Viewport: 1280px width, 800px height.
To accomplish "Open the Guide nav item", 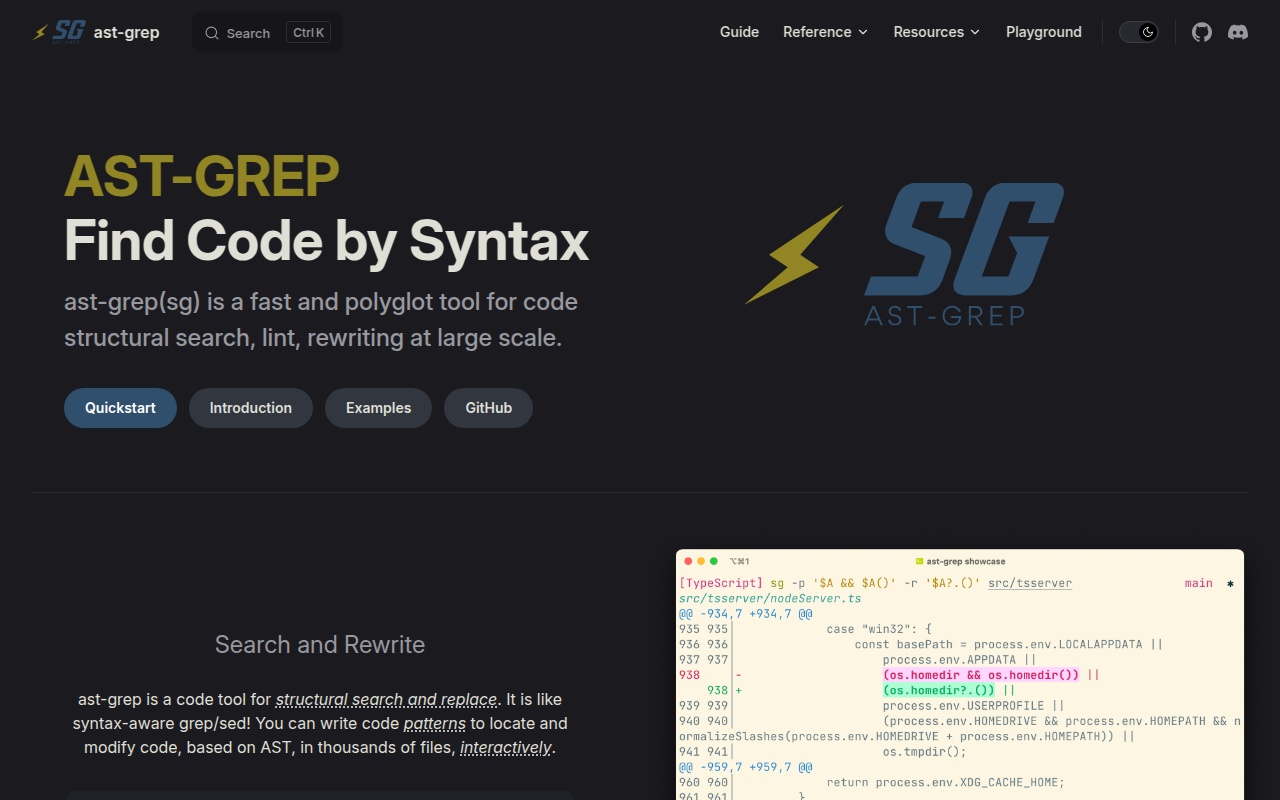I will point(739,32).
